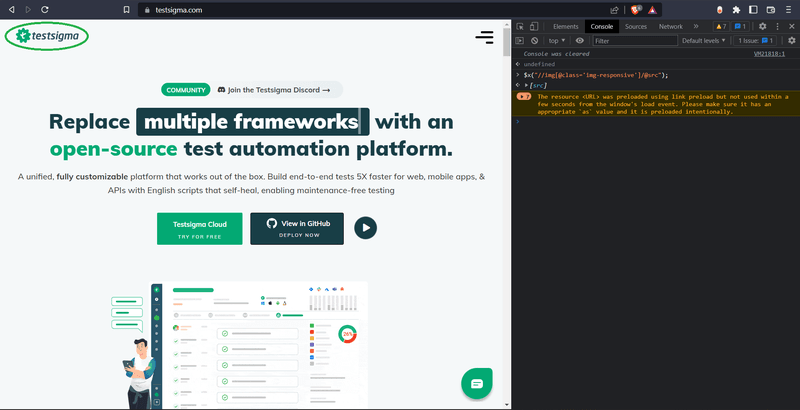Open DevTools customize three-dot menu
Screen dimensions: 800x410
[778, 27]
